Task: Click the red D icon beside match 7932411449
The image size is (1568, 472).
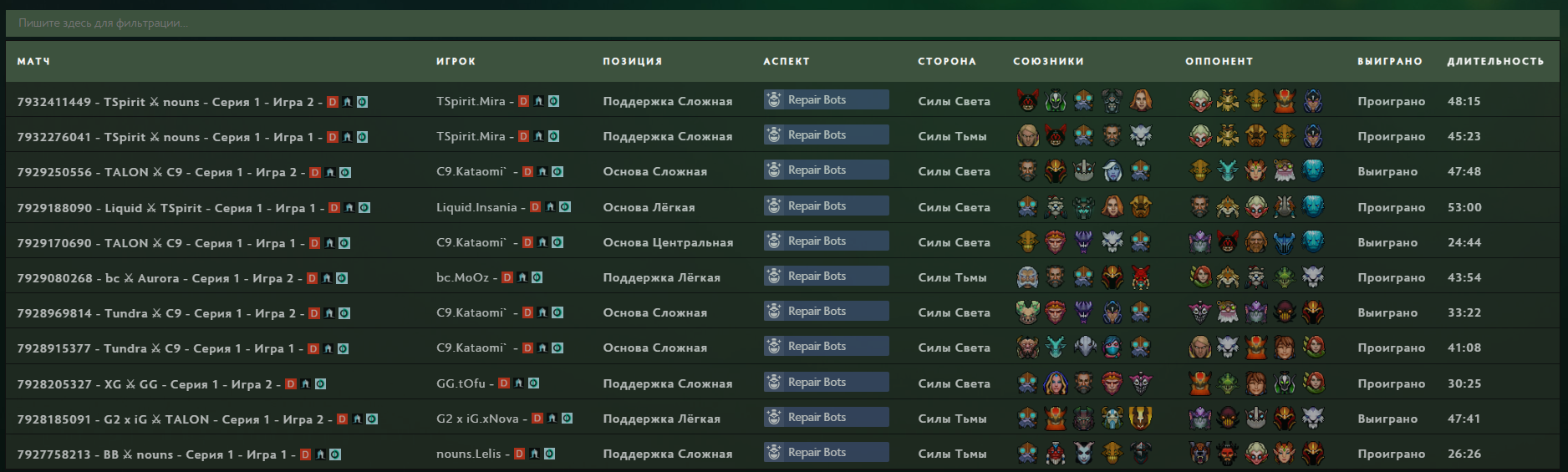Action: pos(332,102)
